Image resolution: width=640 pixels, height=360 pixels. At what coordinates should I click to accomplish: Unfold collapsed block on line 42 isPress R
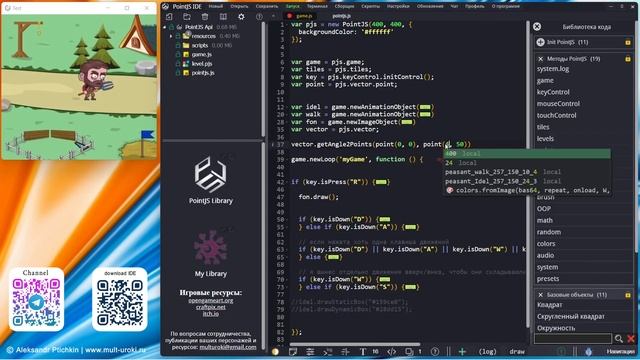381,182
